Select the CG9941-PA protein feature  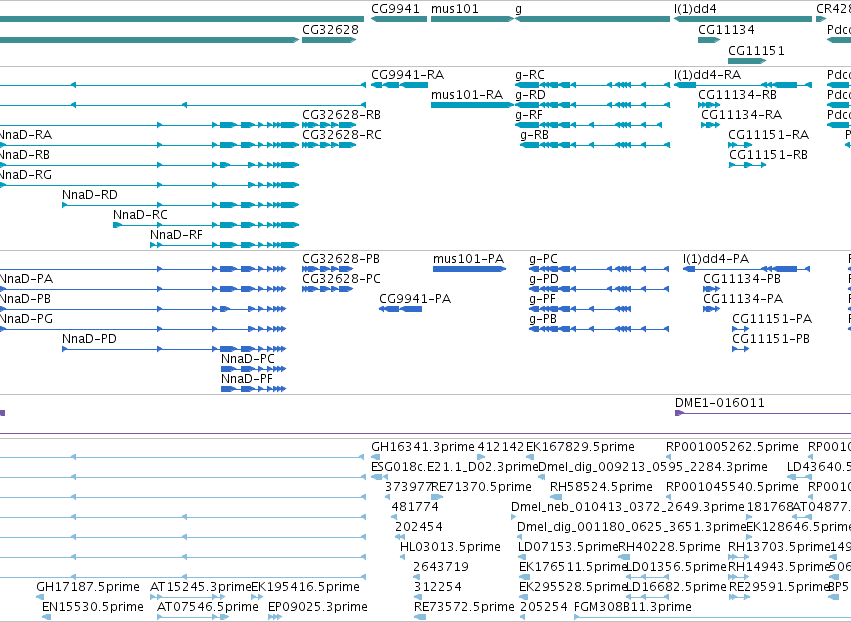pos(401,309)
